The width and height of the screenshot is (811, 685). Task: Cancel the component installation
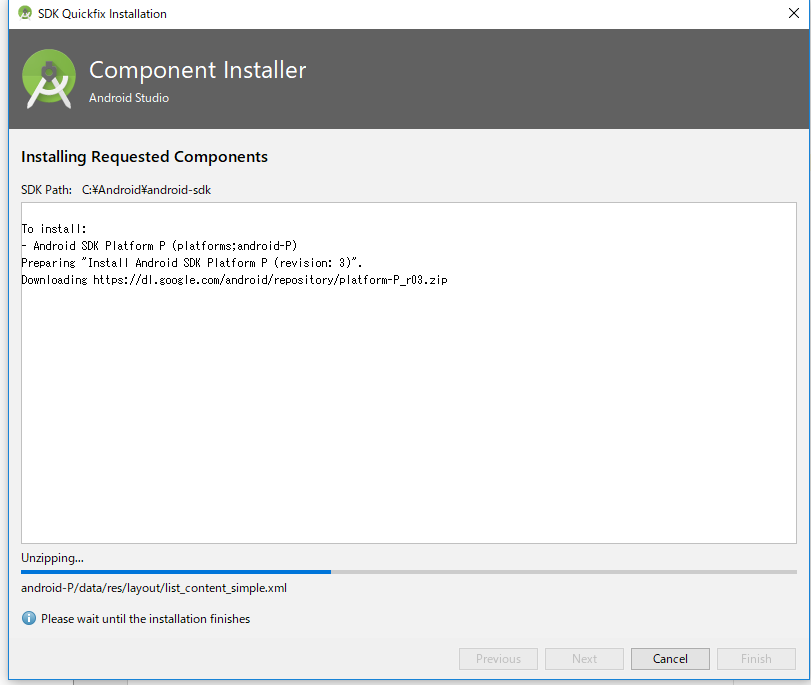click(670, 659)
